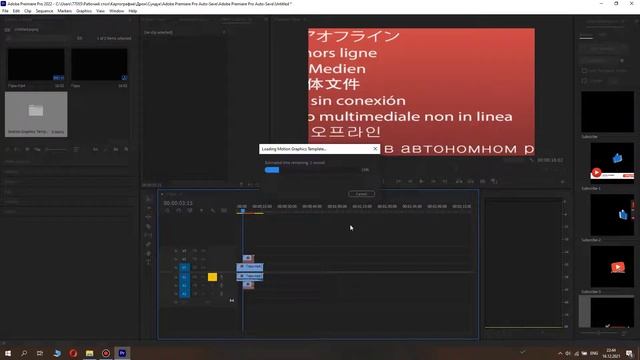Select the Slip tool

148,235
